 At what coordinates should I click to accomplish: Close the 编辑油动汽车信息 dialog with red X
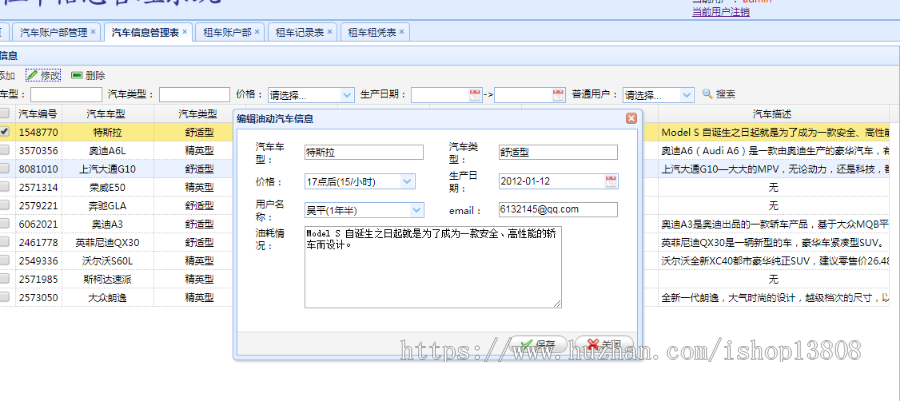coord(631,119)
